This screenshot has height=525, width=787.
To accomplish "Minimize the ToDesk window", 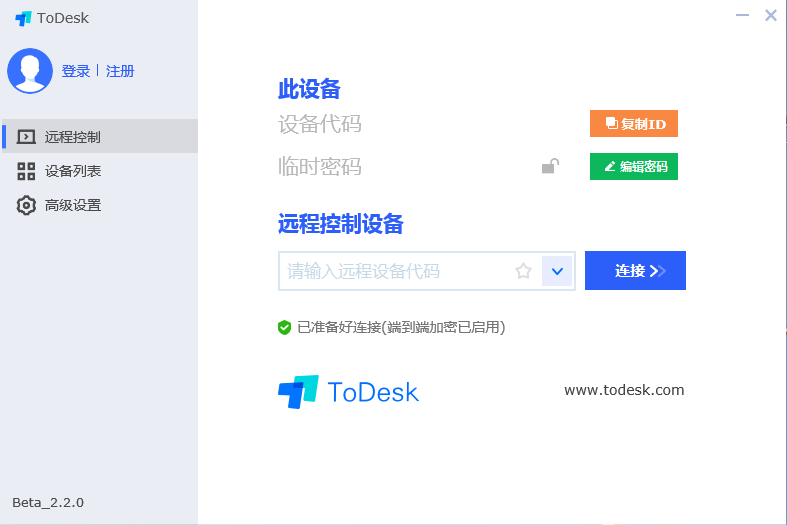I will [742, 16].
